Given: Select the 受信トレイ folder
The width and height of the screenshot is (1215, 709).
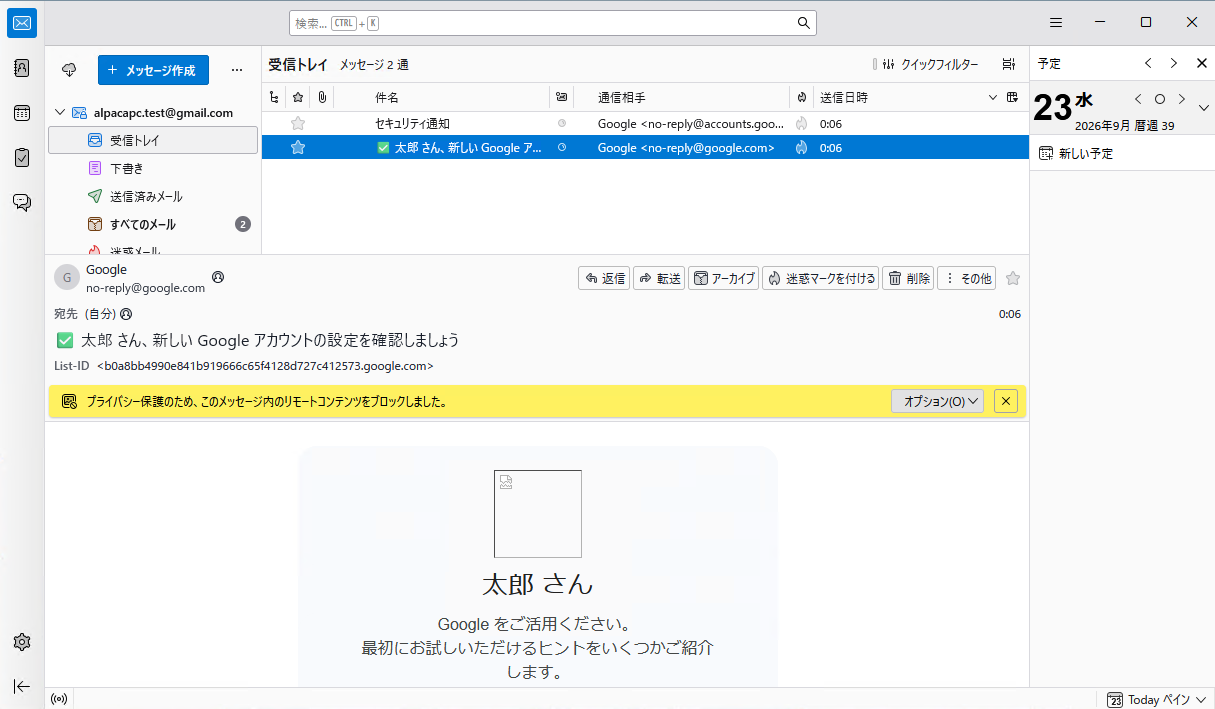Looking at the screenshot, I should tap(153, 140).
